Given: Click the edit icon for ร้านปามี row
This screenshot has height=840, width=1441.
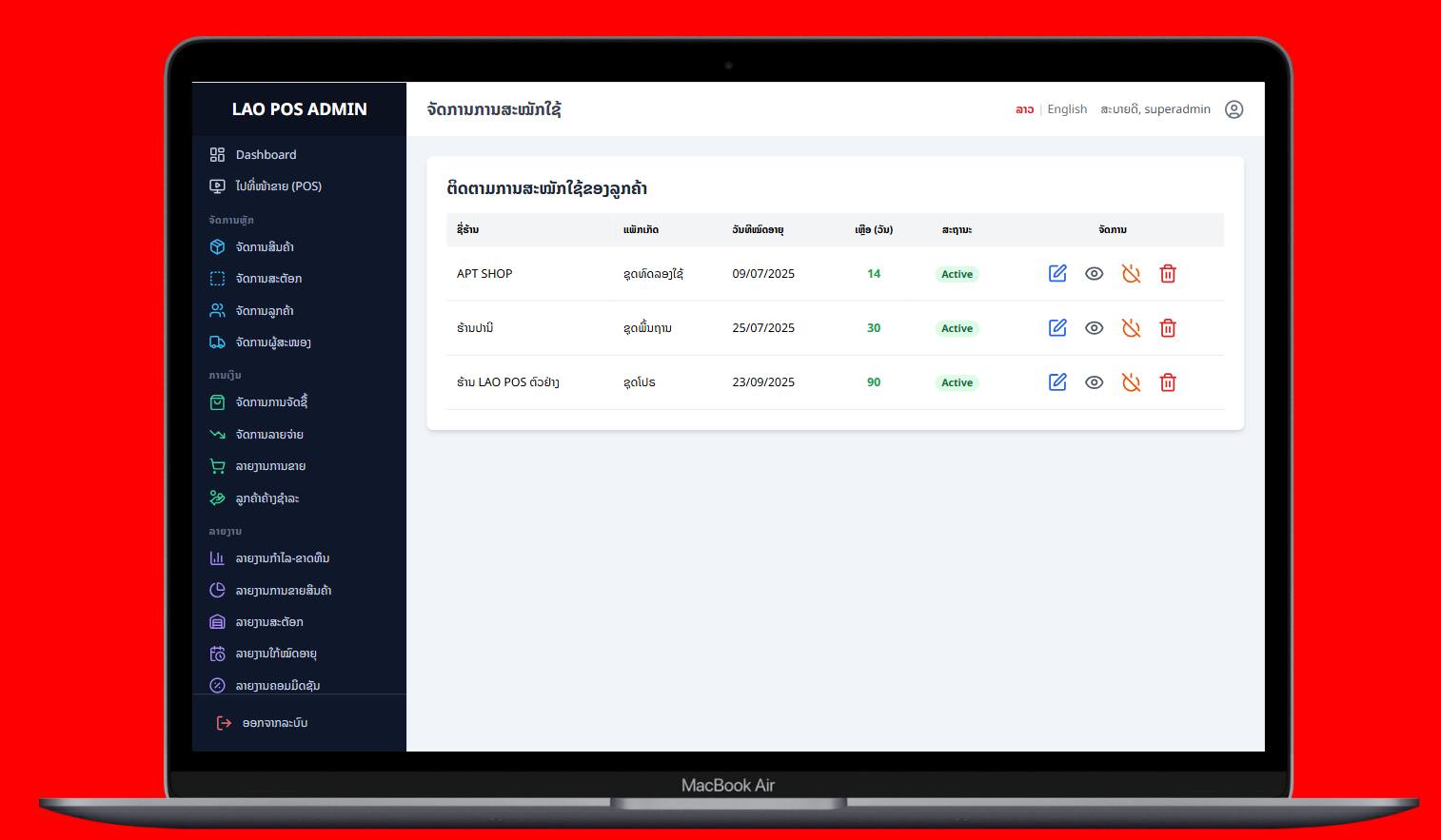Looking at the screenshot, I should pyautogui.click(x=1057, y=328).
